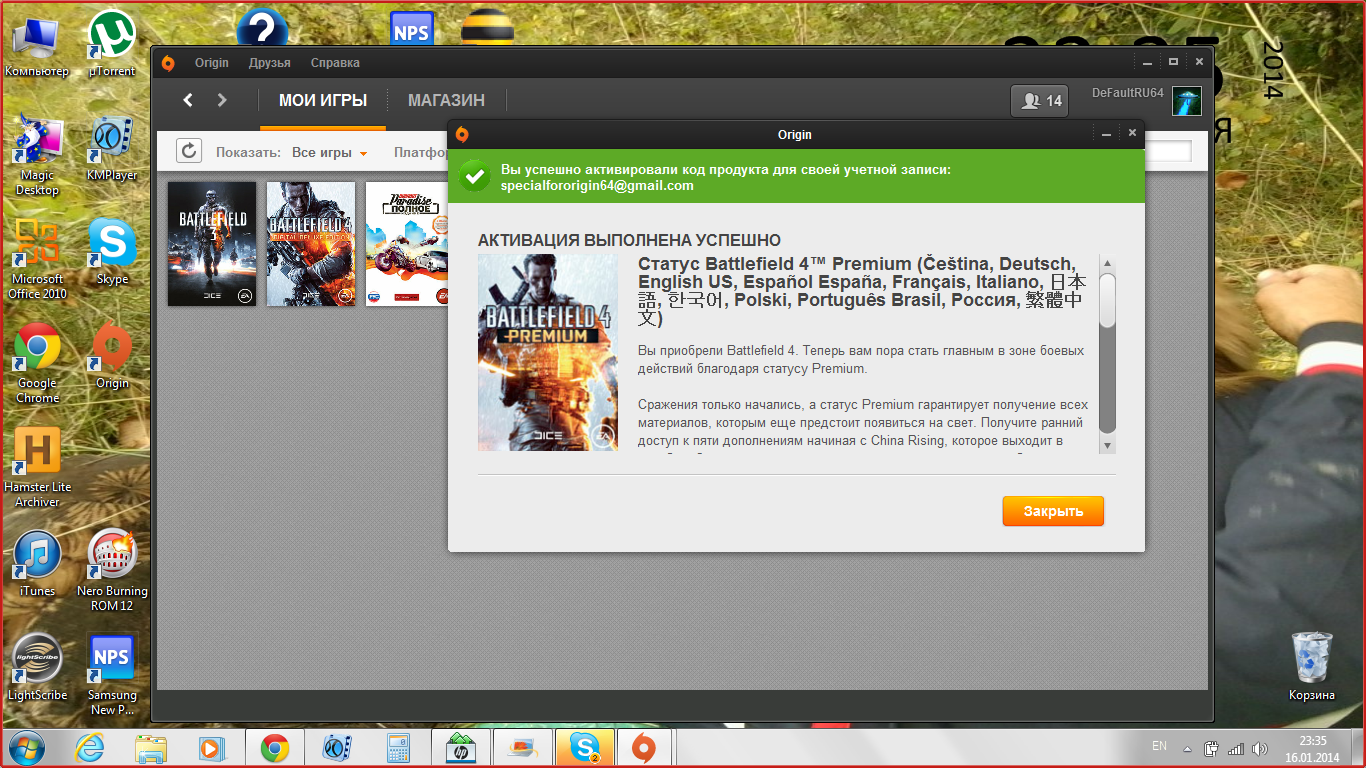The width and height of the screenshot is (1366, 768).
Task: Open Windows Explorer from the taskbar
Action: tap(151, 747)
